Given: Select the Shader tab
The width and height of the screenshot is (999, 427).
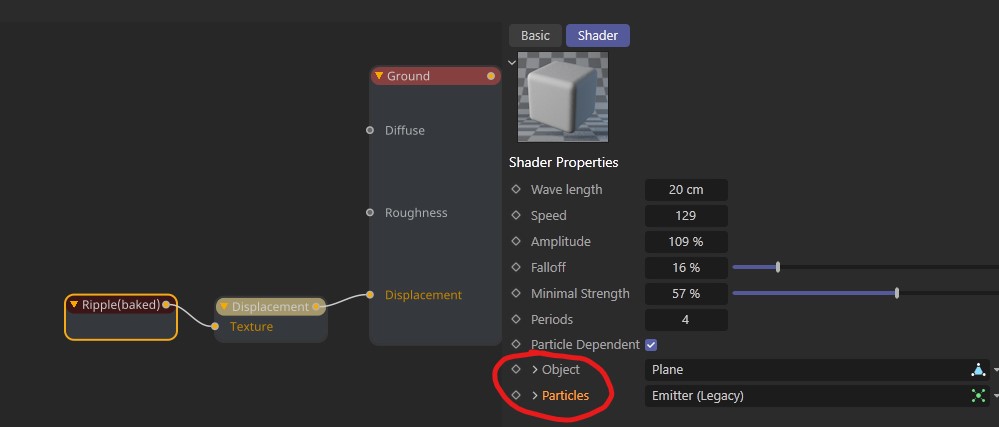Looking at the screenshot, I should pyautogui.click(x=597, y=35).
